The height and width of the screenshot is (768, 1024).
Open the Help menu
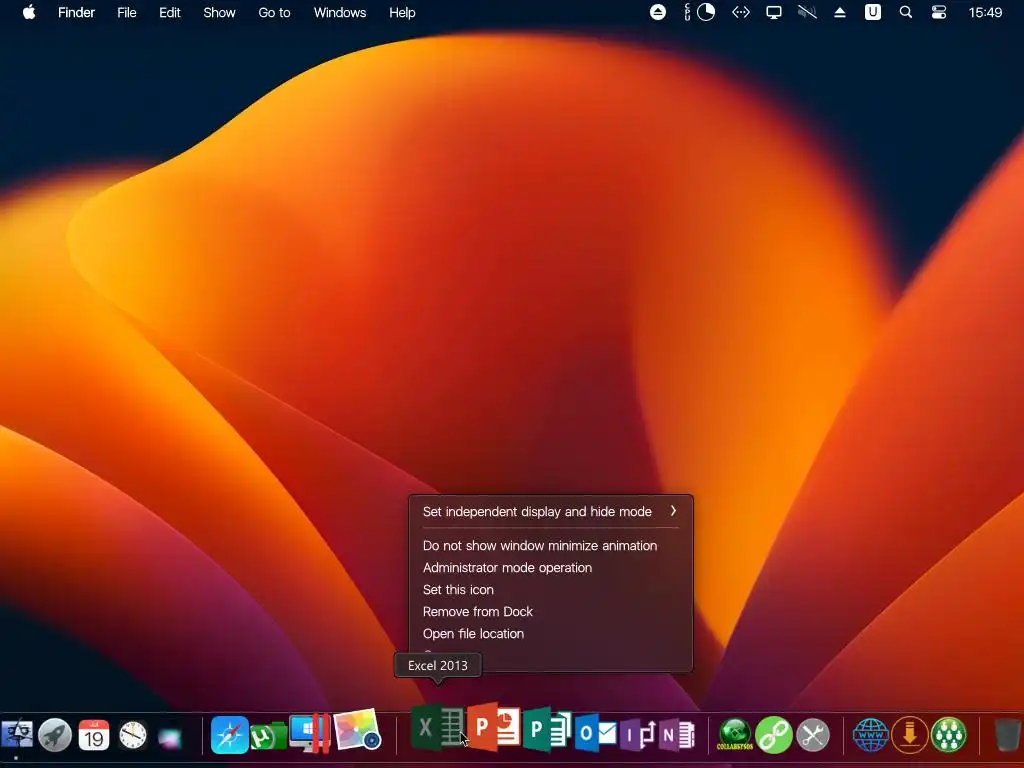[x=402, y=12]
